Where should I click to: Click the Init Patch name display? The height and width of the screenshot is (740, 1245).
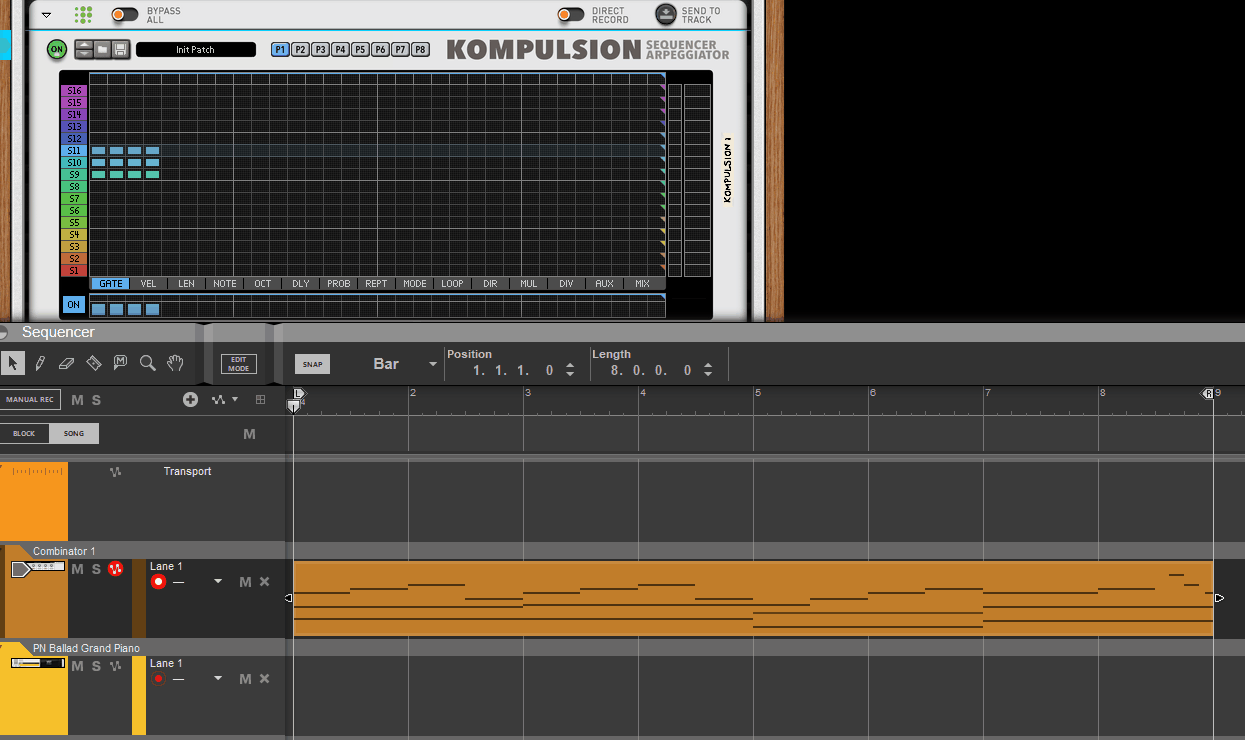coord(195,49)
